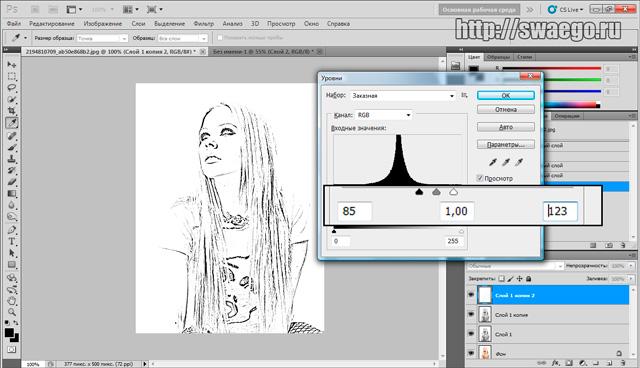
Task: Select the Blur tool
Action: 11,205
